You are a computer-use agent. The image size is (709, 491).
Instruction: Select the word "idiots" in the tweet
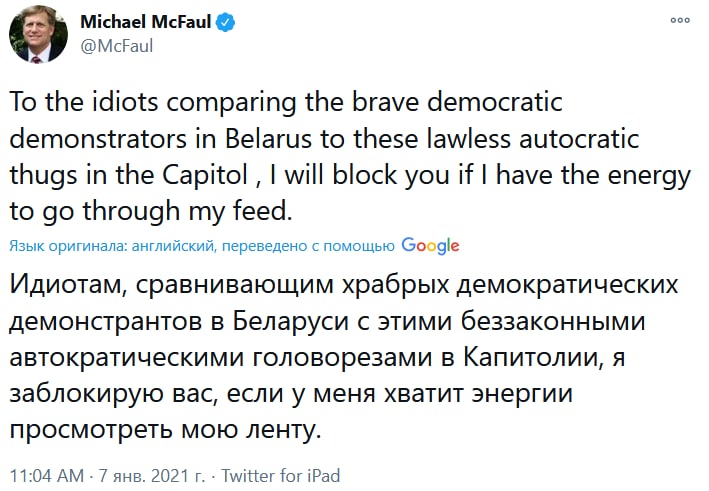tap(125, 102)
